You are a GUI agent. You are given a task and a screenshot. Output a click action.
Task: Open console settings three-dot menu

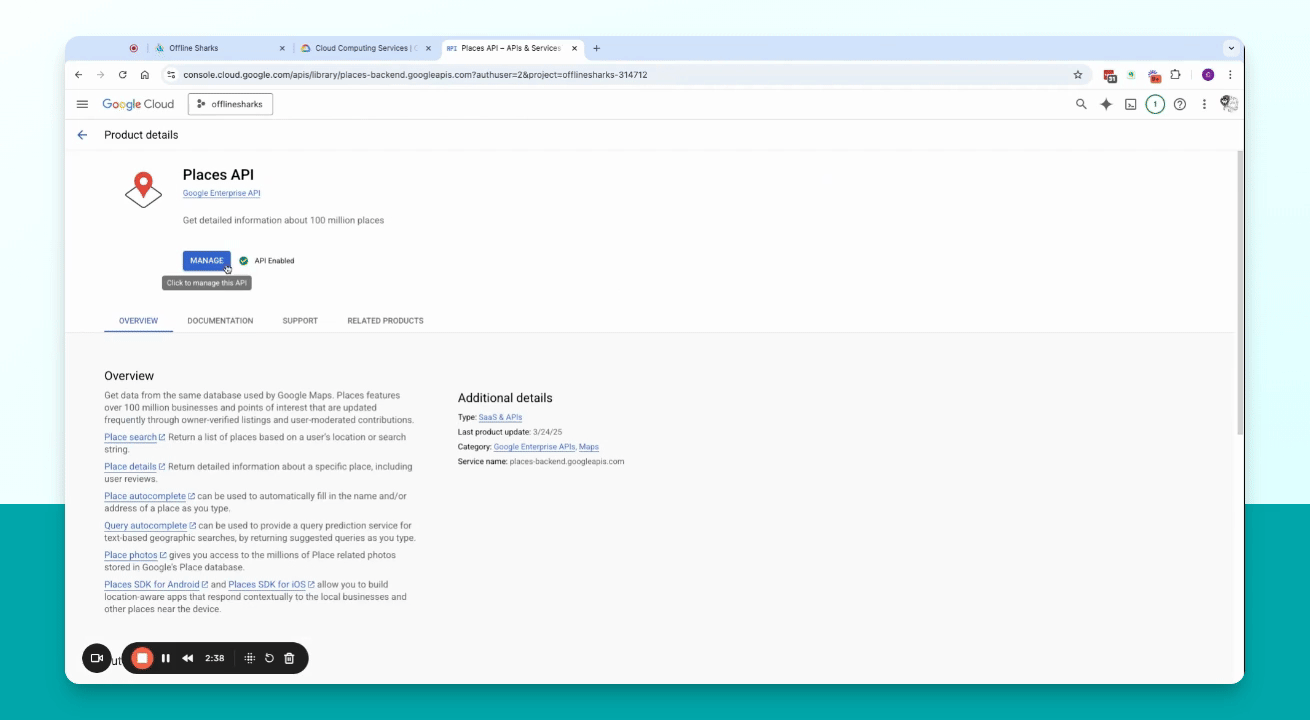pos(1204,104)
